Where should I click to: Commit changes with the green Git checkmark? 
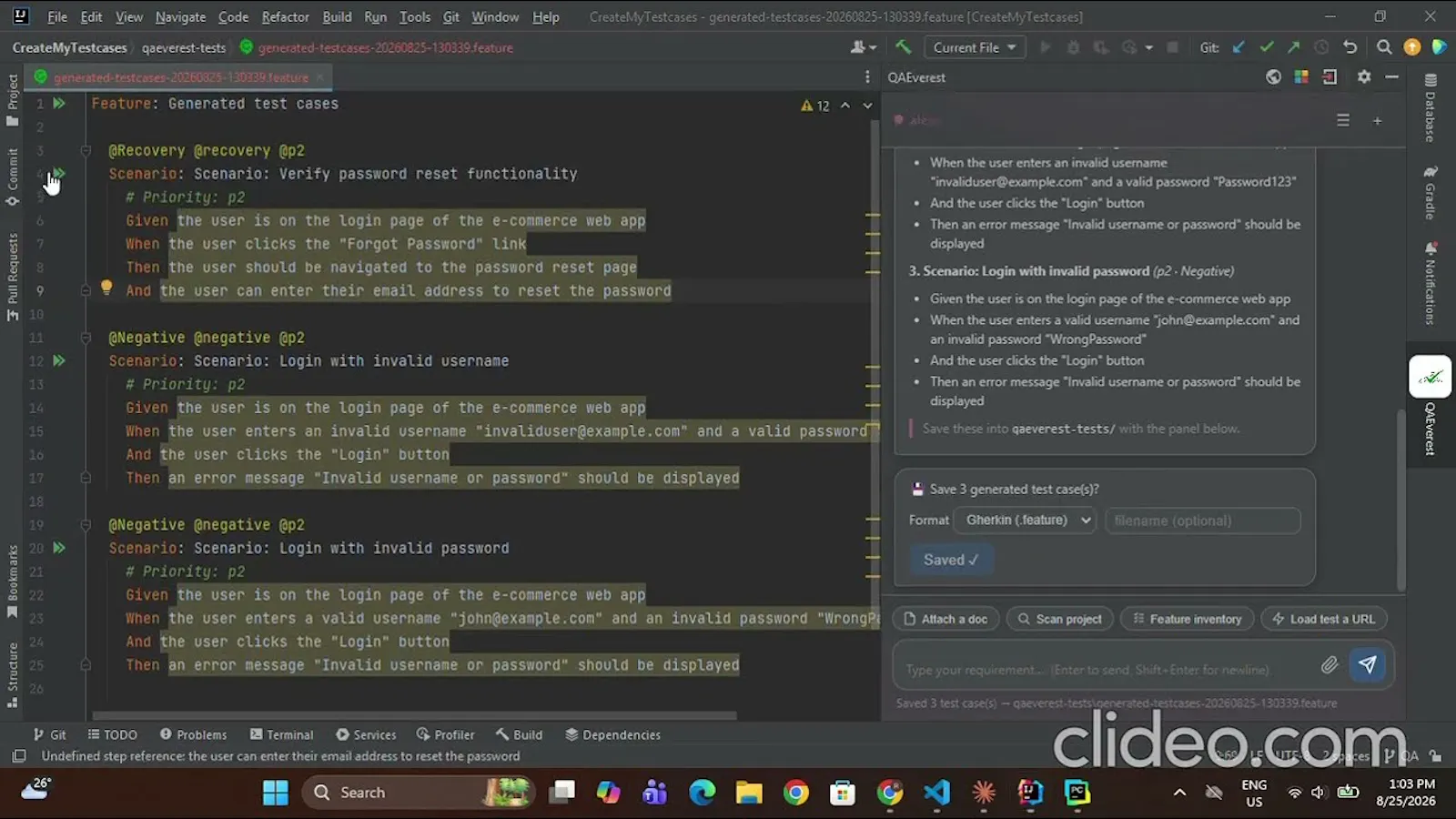(1266, 47)
